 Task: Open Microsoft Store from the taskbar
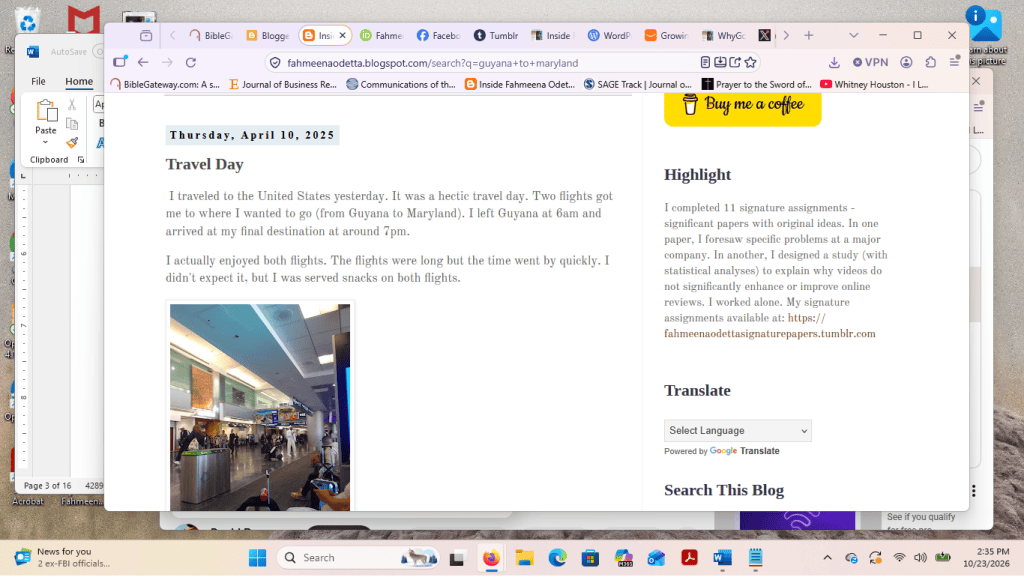[x=590, y=558]
